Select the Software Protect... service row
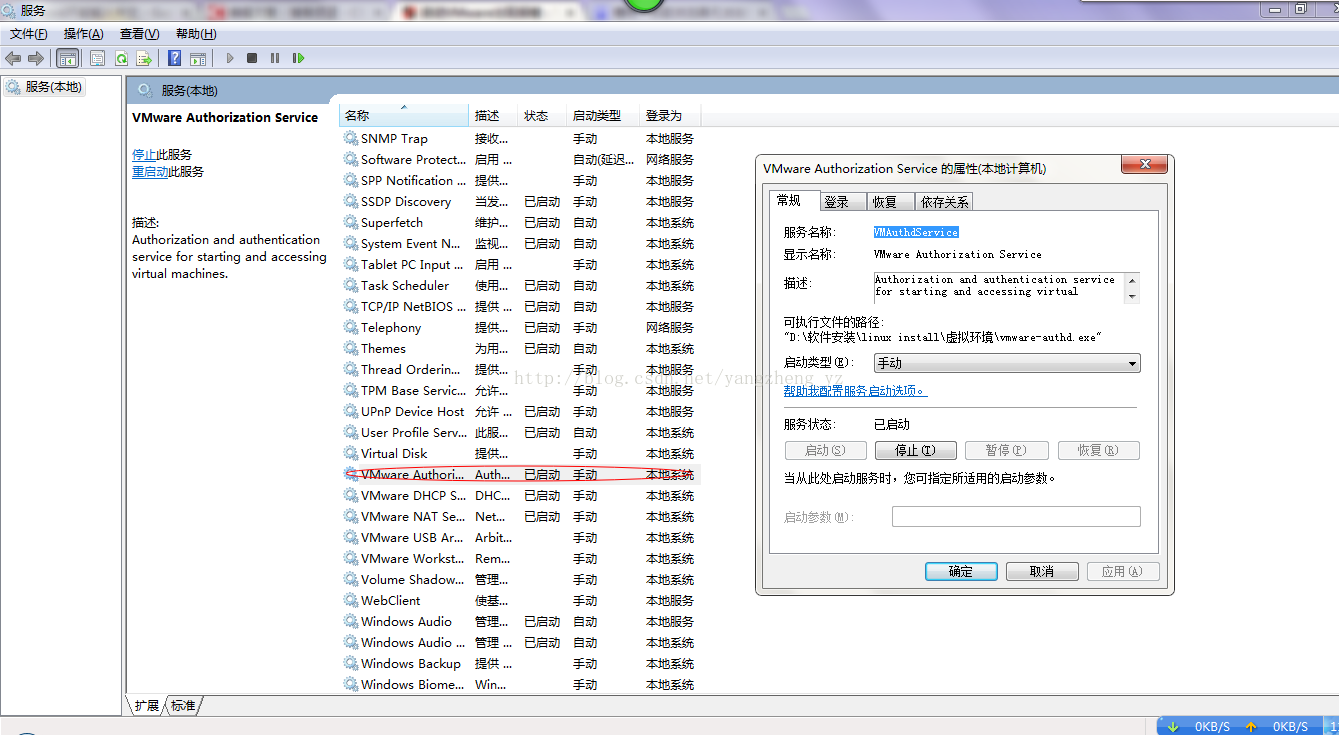1339x735 pixels. [x=520, y=159]
